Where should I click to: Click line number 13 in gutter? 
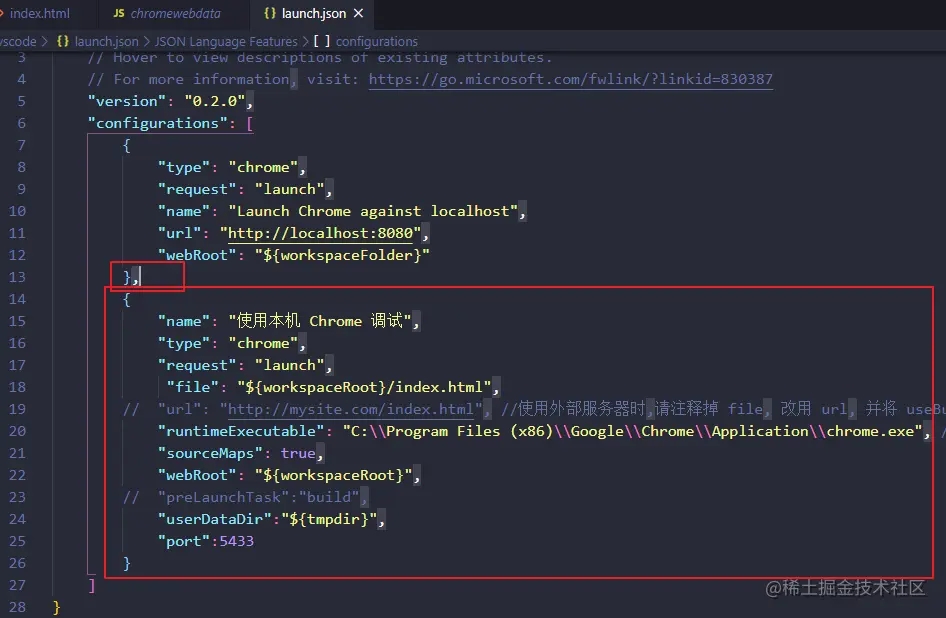pyautogui.click(x=17, y=277)
